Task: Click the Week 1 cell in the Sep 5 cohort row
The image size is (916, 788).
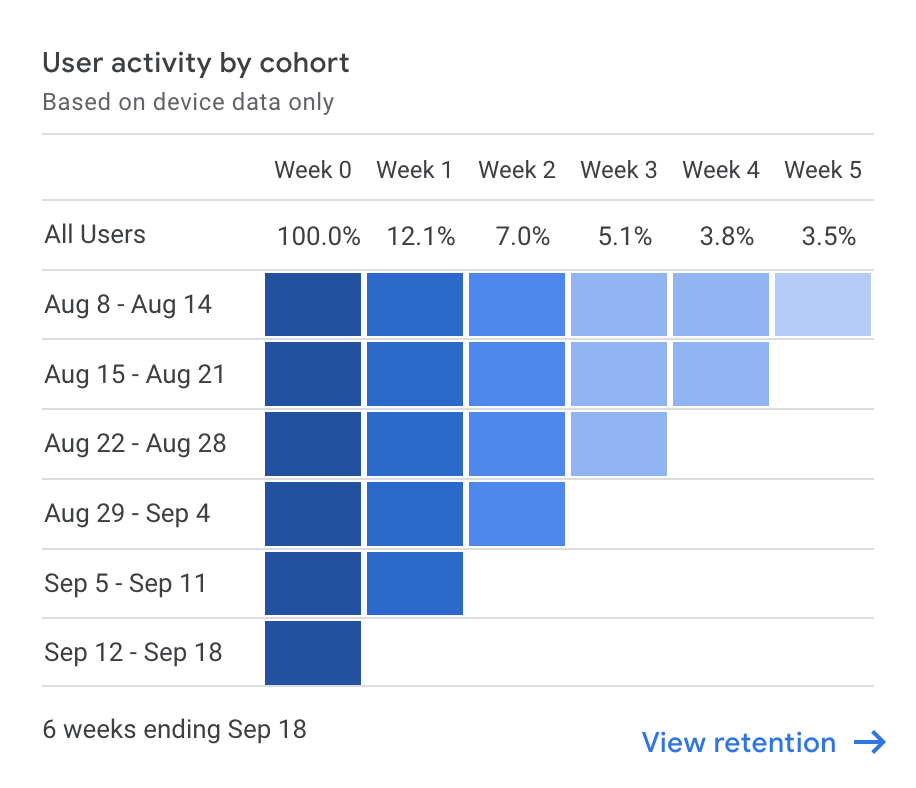Action: 414,583
